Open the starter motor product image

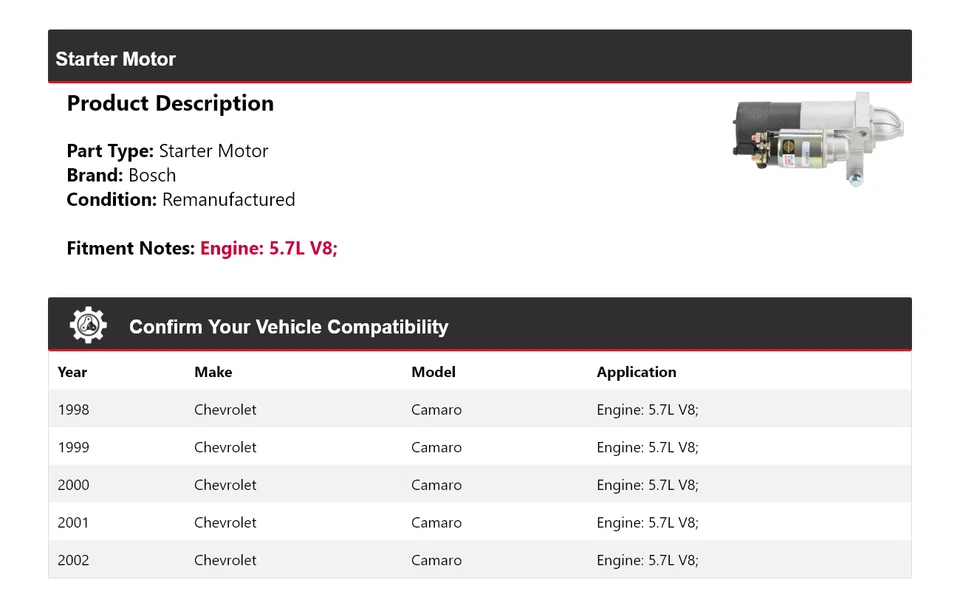coord(818,139)
